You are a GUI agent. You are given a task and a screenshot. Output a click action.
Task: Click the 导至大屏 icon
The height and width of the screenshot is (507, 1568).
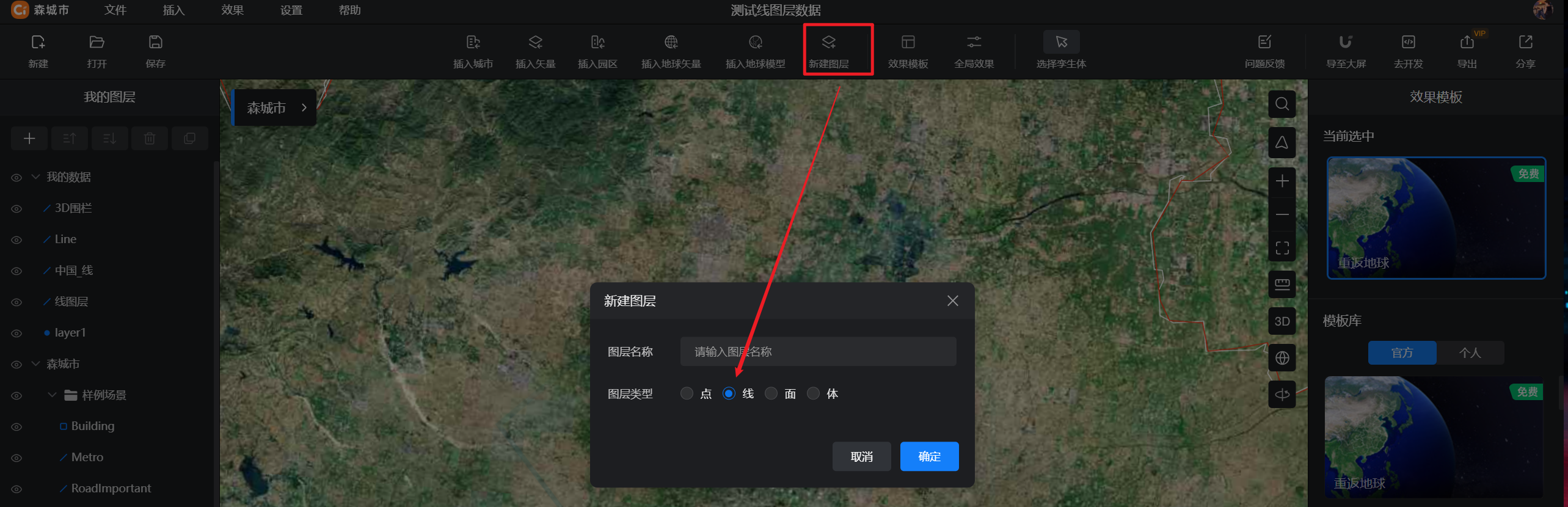[x=1346, y=42]
